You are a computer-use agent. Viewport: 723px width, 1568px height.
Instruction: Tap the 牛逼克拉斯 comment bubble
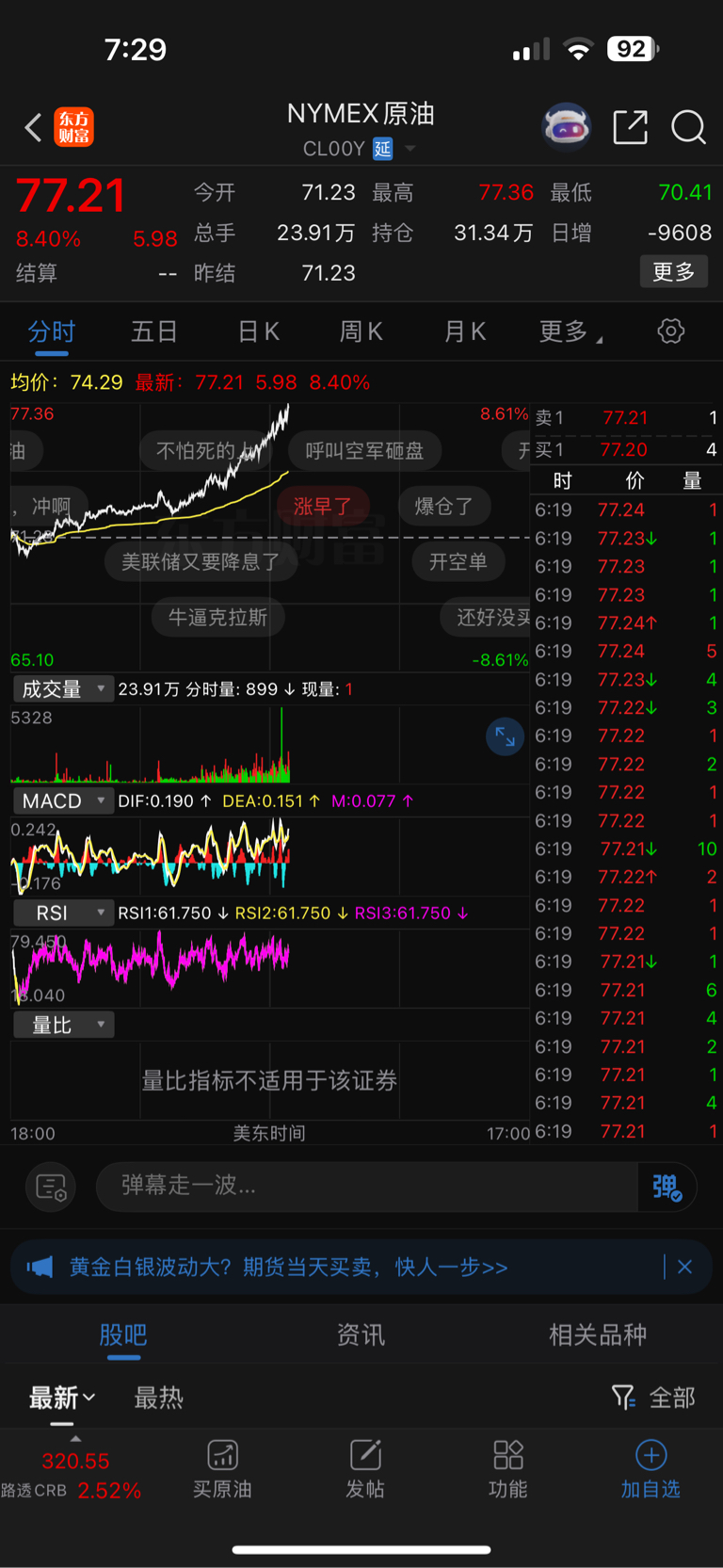(217, 618)
